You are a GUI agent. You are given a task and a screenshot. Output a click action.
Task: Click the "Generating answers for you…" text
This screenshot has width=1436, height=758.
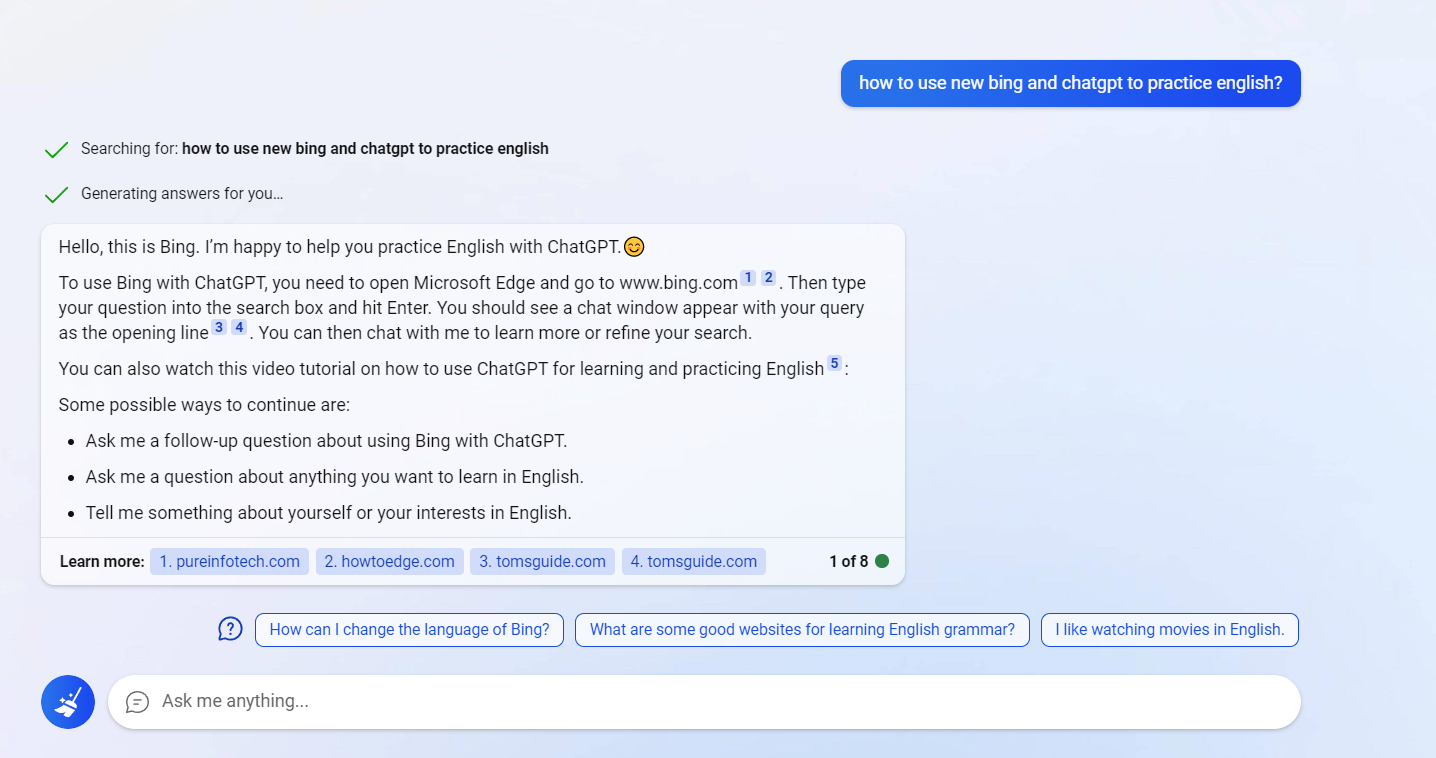182,194
